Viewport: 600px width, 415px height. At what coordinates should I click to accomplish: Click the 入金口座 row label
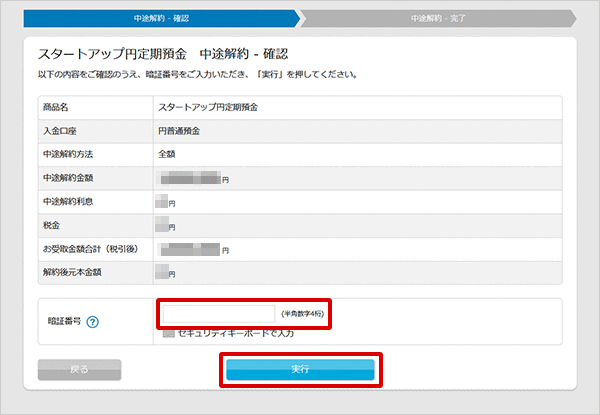(x=61, y=130)
